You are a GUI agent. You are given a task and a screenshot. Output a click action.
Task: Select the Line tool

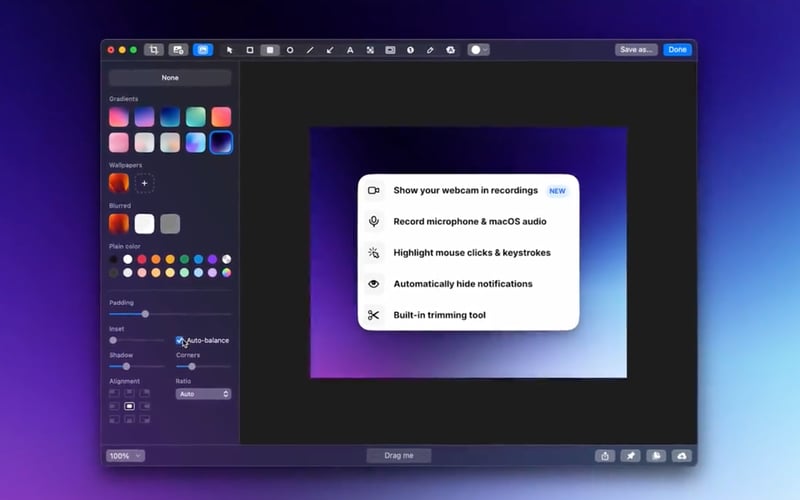[x=310, y=50]
